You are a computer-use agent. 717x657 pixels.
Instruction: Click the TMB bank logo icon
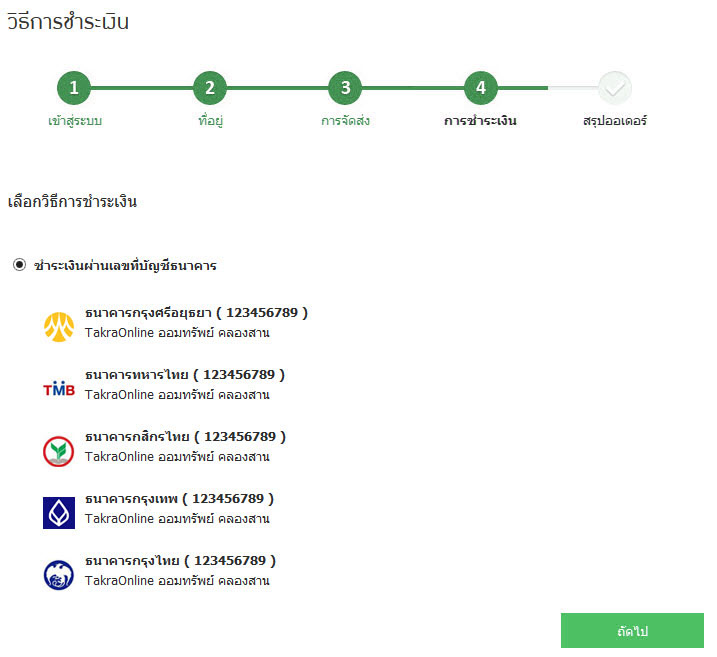(x=58, y=389)
